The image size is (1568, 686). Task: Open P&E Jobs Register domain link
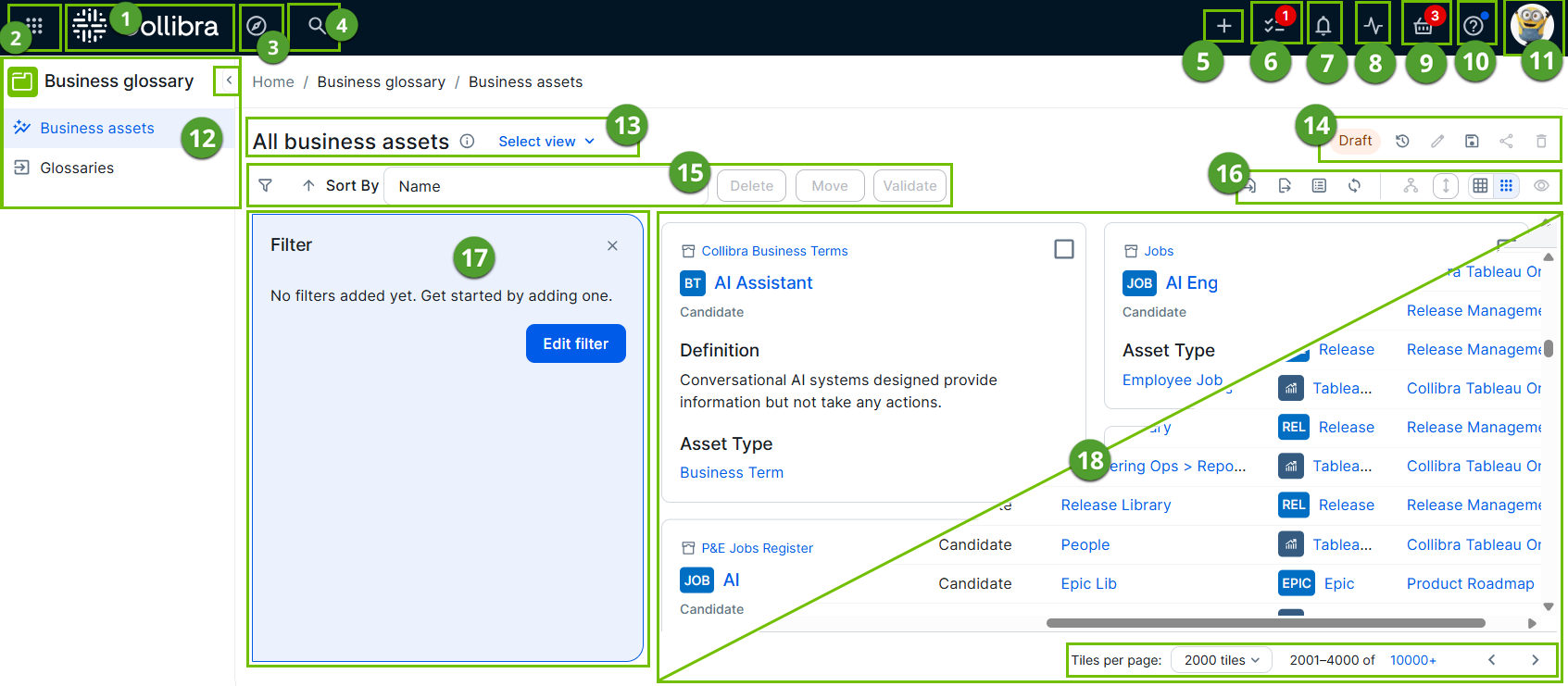click(x=757, y=548)
